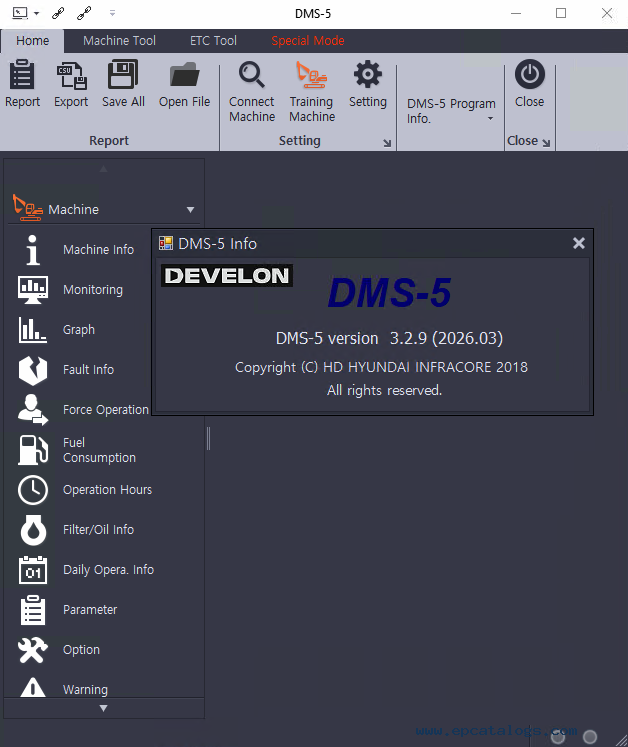The width and height of the screenshot is (628, 747).
Task: Open Parameter clipboard icon
Action: [x=32, y=610]
